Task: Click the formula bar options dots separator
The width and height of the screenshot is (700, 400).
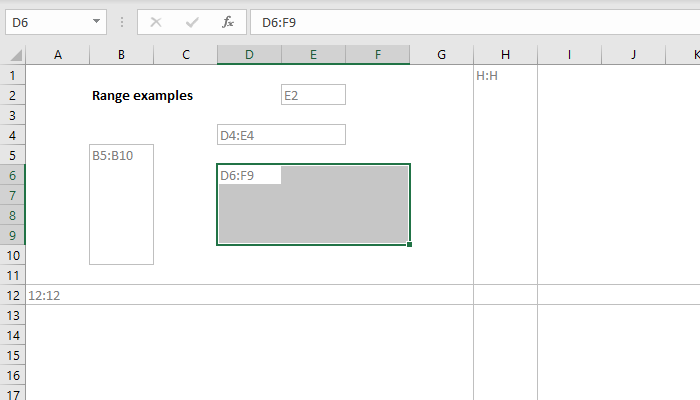Action: click(126, 21)
